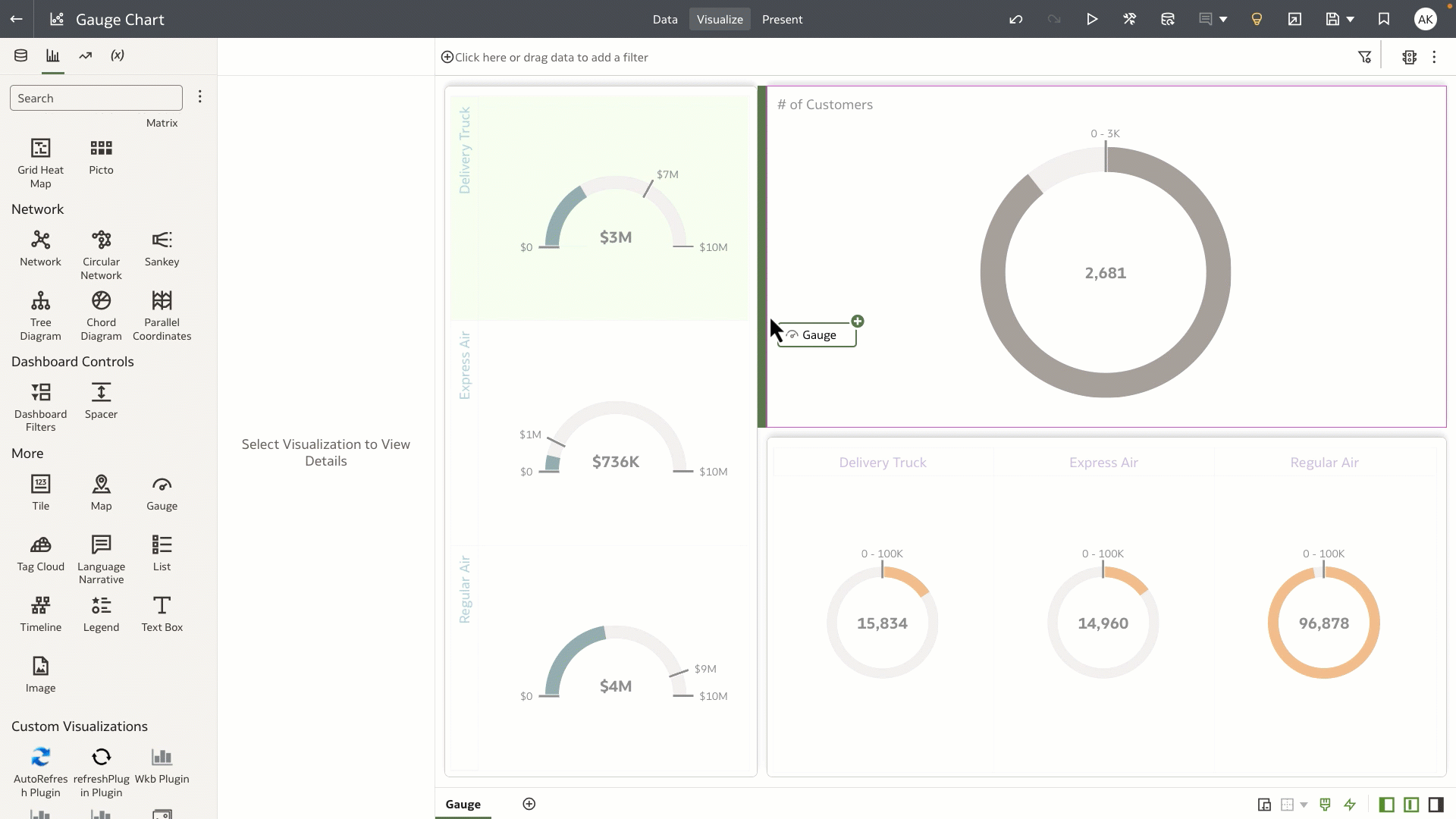Screen dimensions: 1456x819
Task: Open Auto Insights lightbulb icon
Action: click(1257, 19)
